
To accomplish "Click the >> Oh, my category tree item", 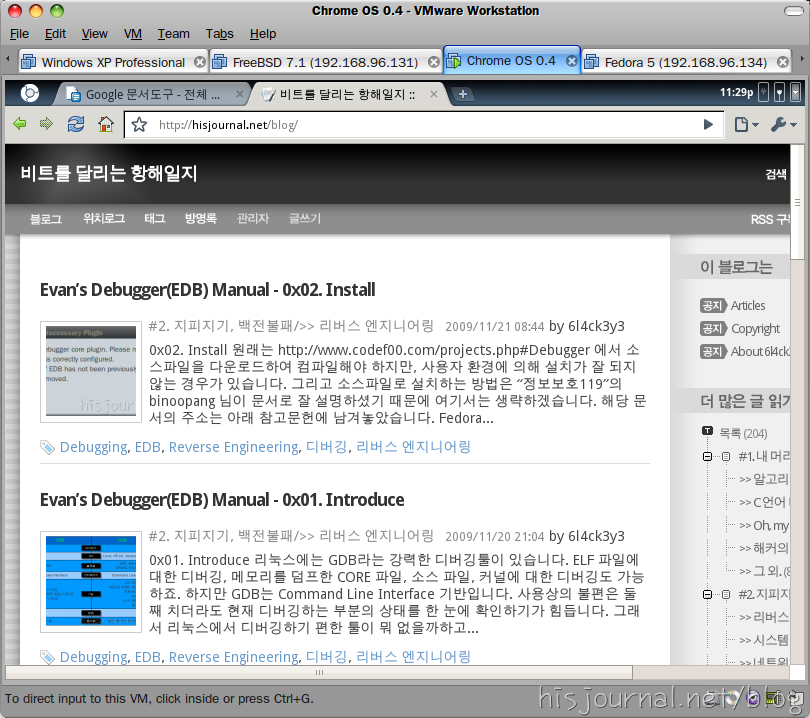I will pos(764,526).
